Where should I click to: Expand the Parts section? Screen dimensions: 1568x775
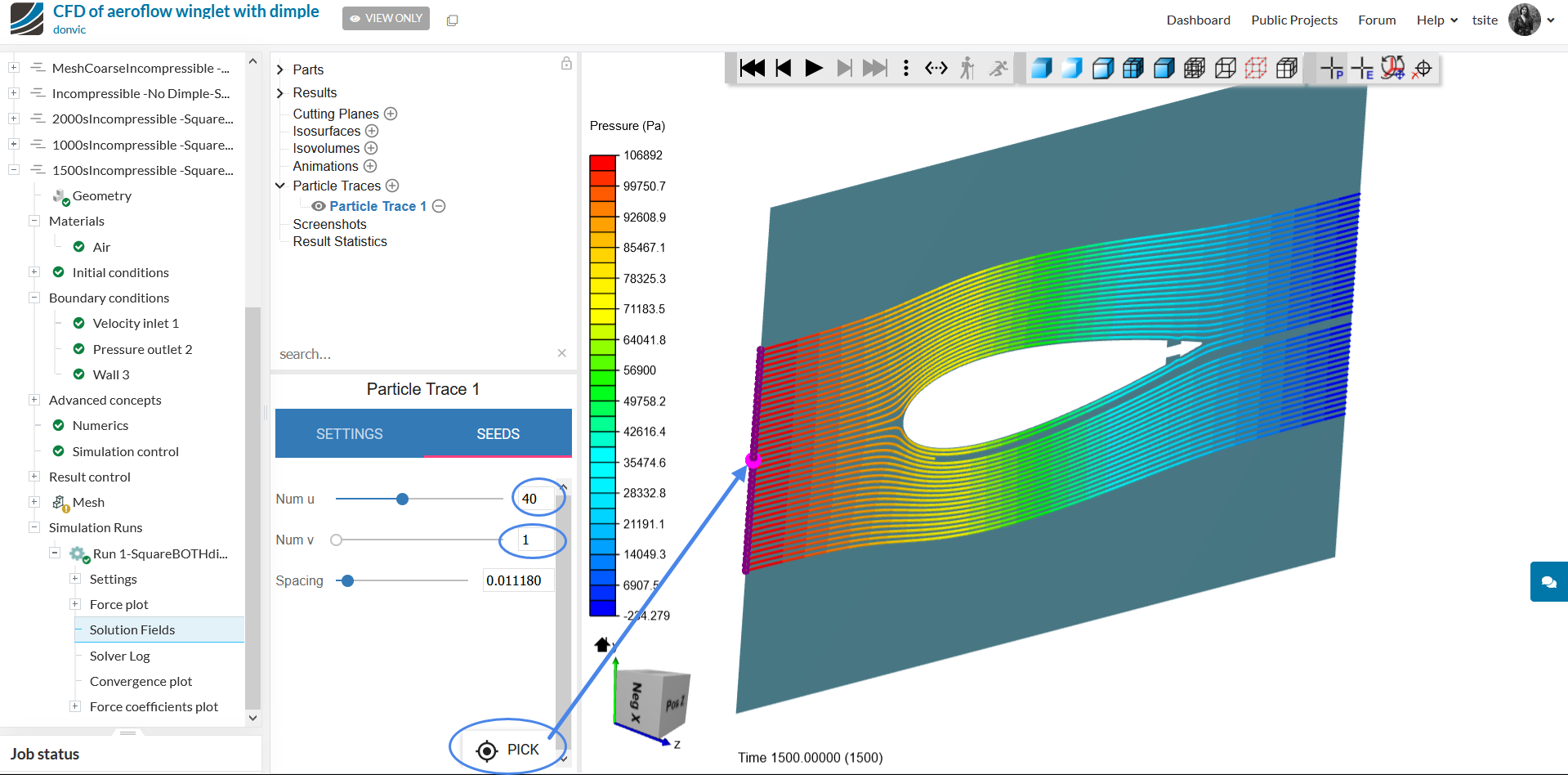[x=280, y=69]
